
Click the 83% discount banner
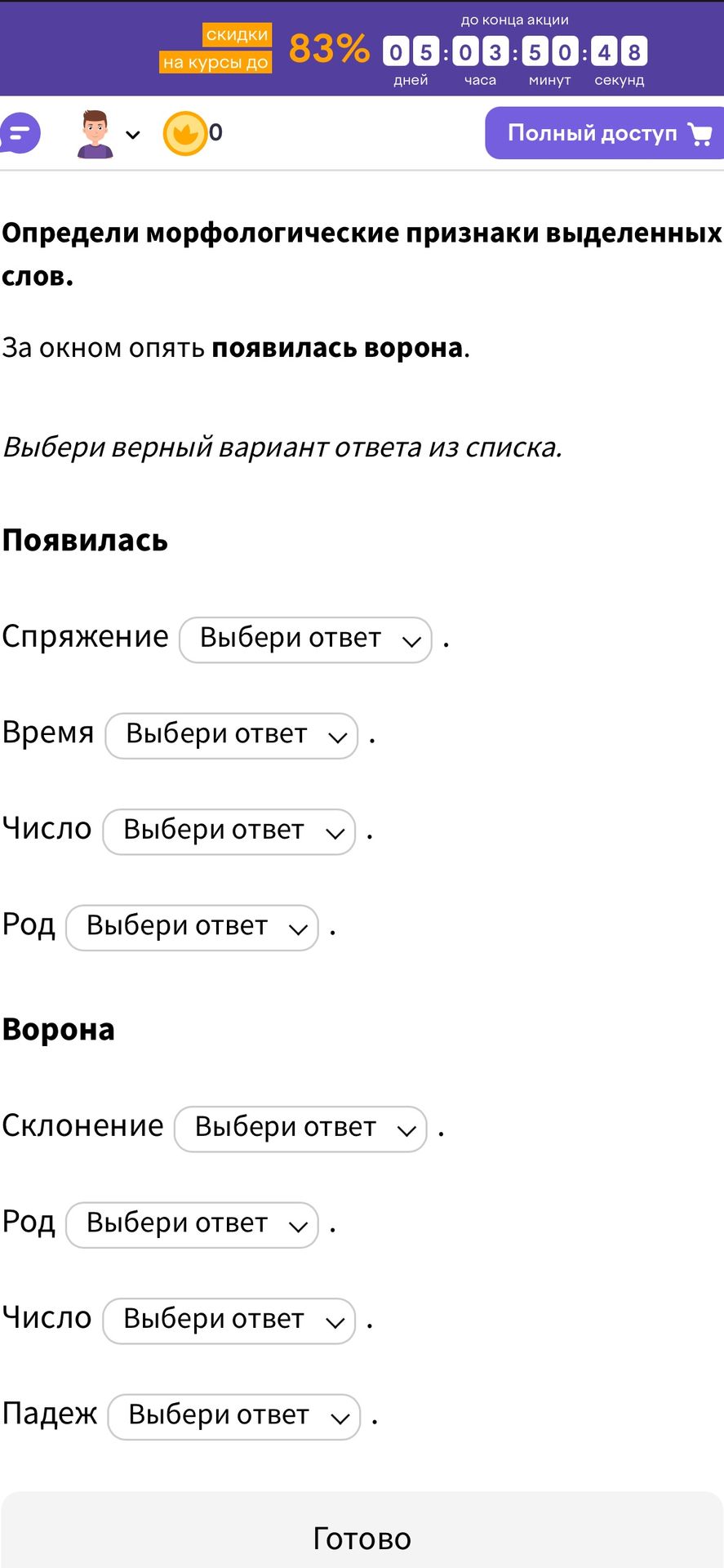[329, 49]
